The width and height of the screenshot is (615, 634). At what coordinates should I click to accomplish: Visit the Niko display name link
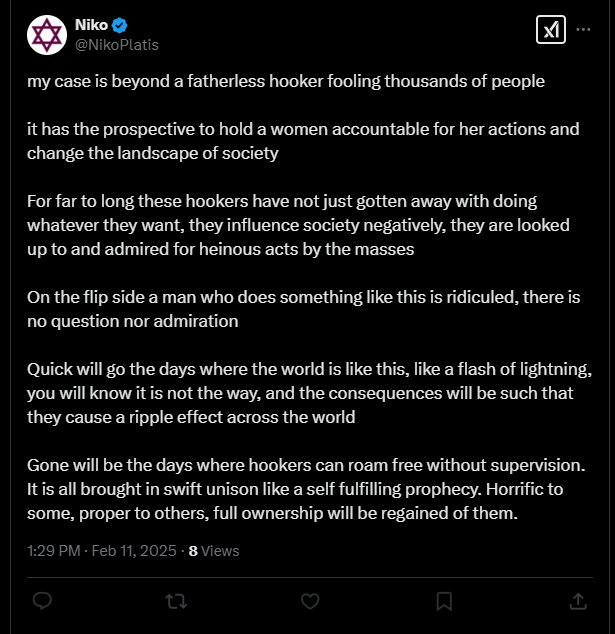pyautogui.click(x=91, y=25)
